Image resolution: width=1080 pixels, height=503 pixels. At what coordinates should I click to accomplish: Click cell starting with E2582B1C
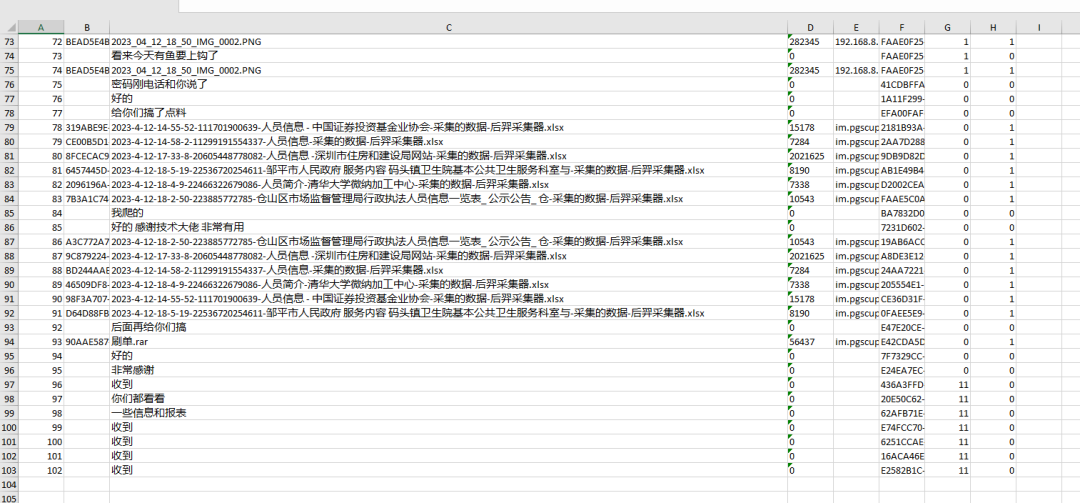click(x=902, y=470)
